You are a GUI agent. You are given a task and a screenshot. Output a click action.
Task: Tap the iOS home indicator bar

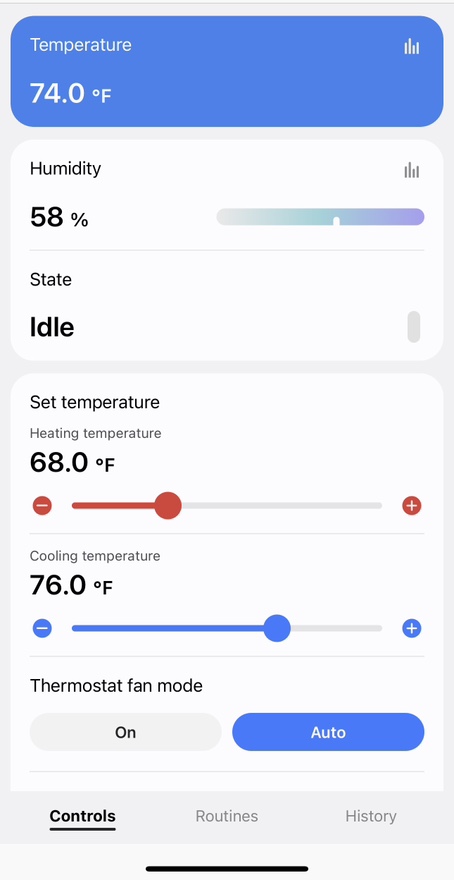tap(227, 869)
